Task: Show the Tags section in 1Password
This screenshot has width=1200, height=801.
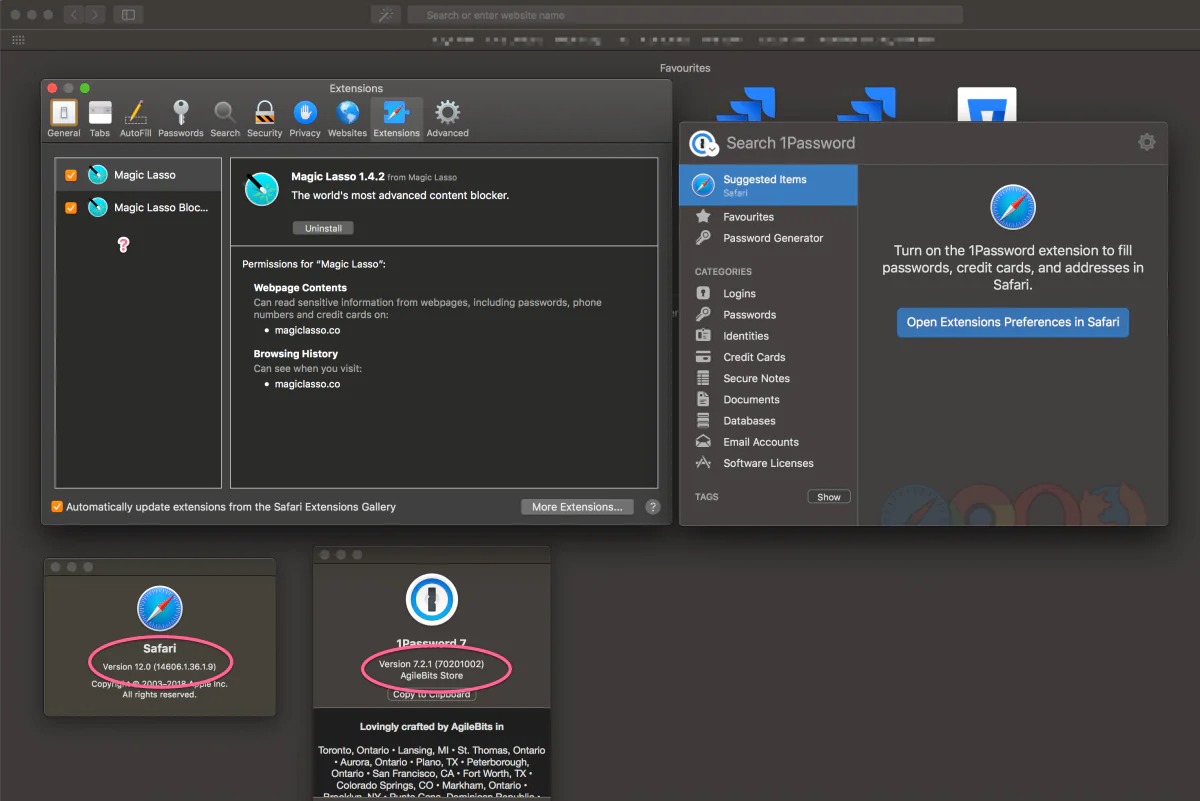Action: 828,497
